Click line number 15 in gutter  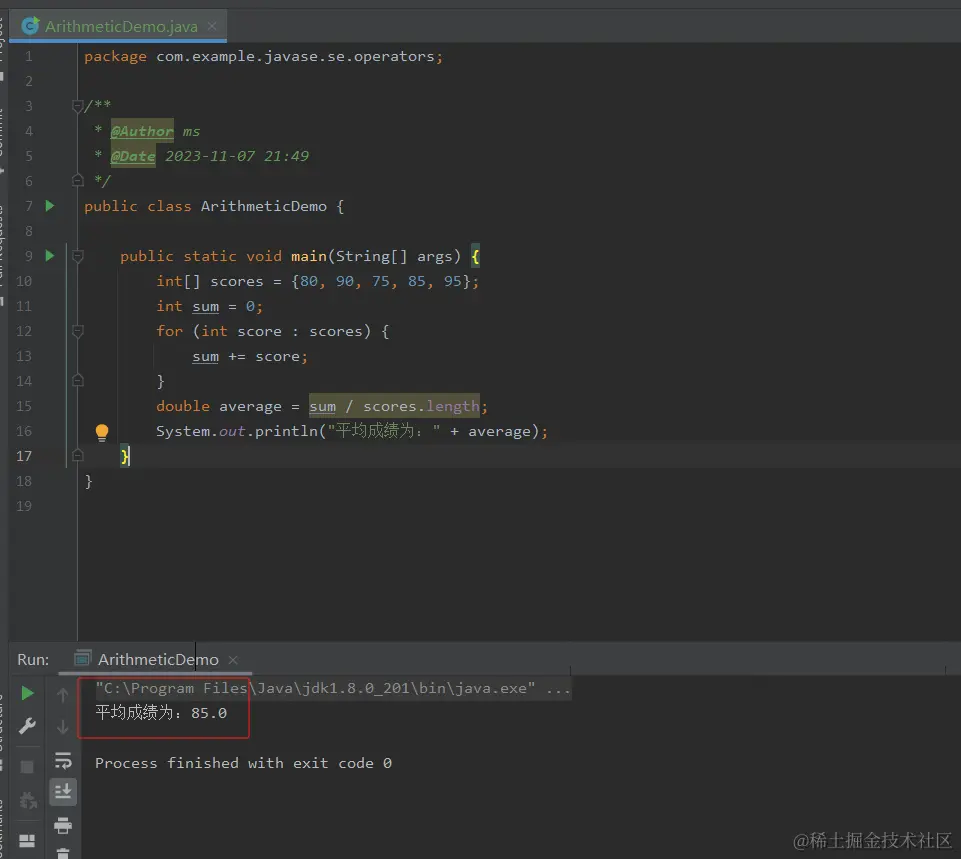24,406
